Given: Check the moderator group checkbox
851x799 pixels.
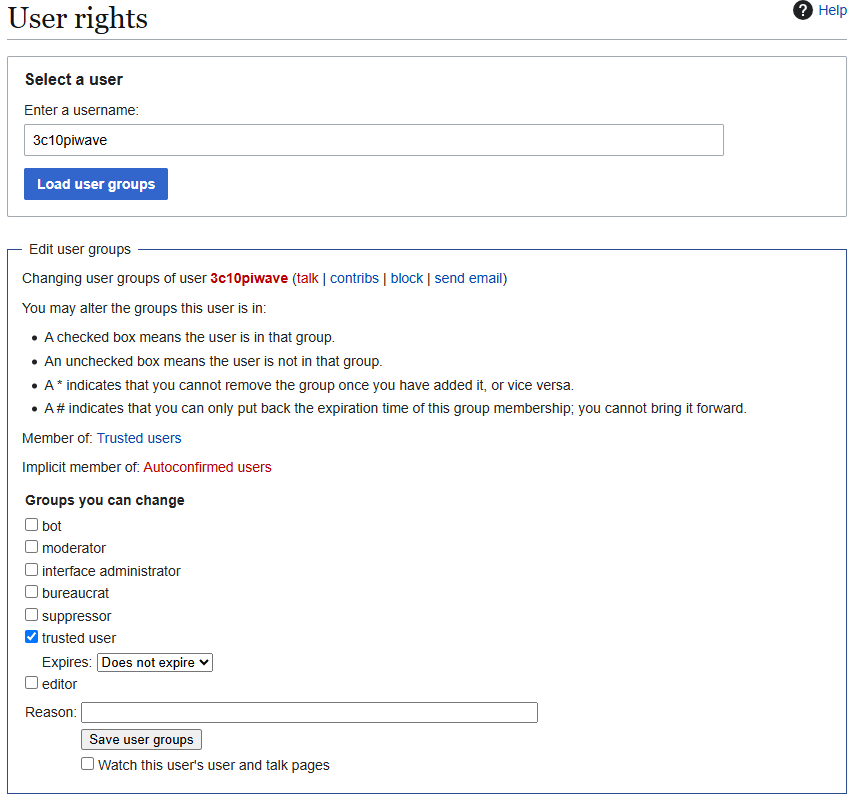Looking at the screenshot, I should 31,547.
